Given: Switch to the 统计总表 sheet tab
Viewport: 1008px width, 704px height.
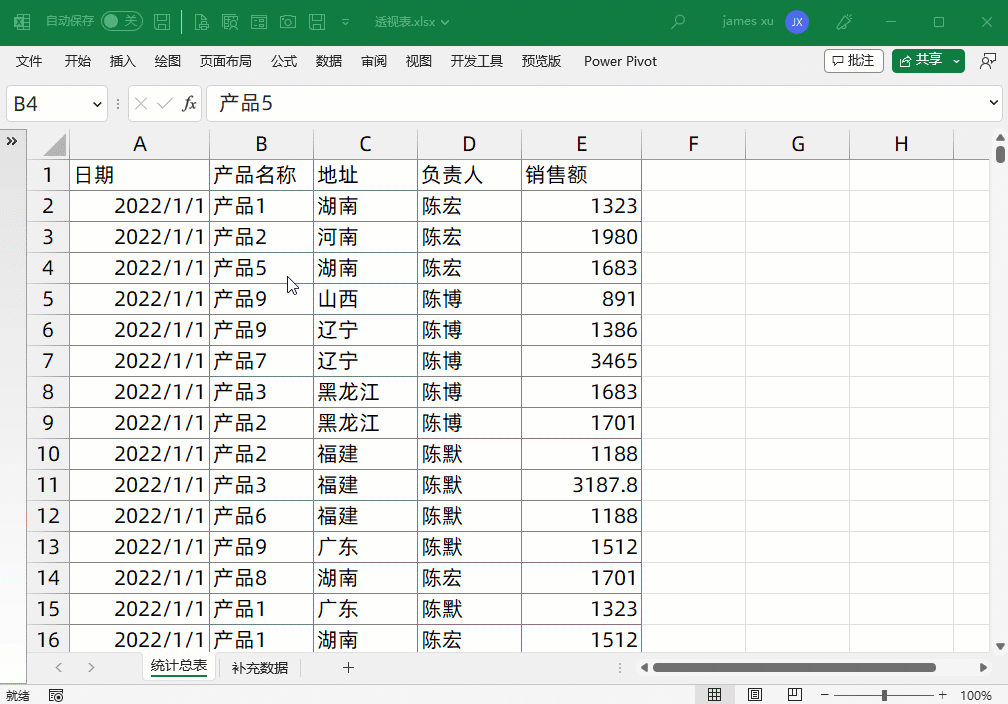Looking at the screenshot, I should (179, 667).
